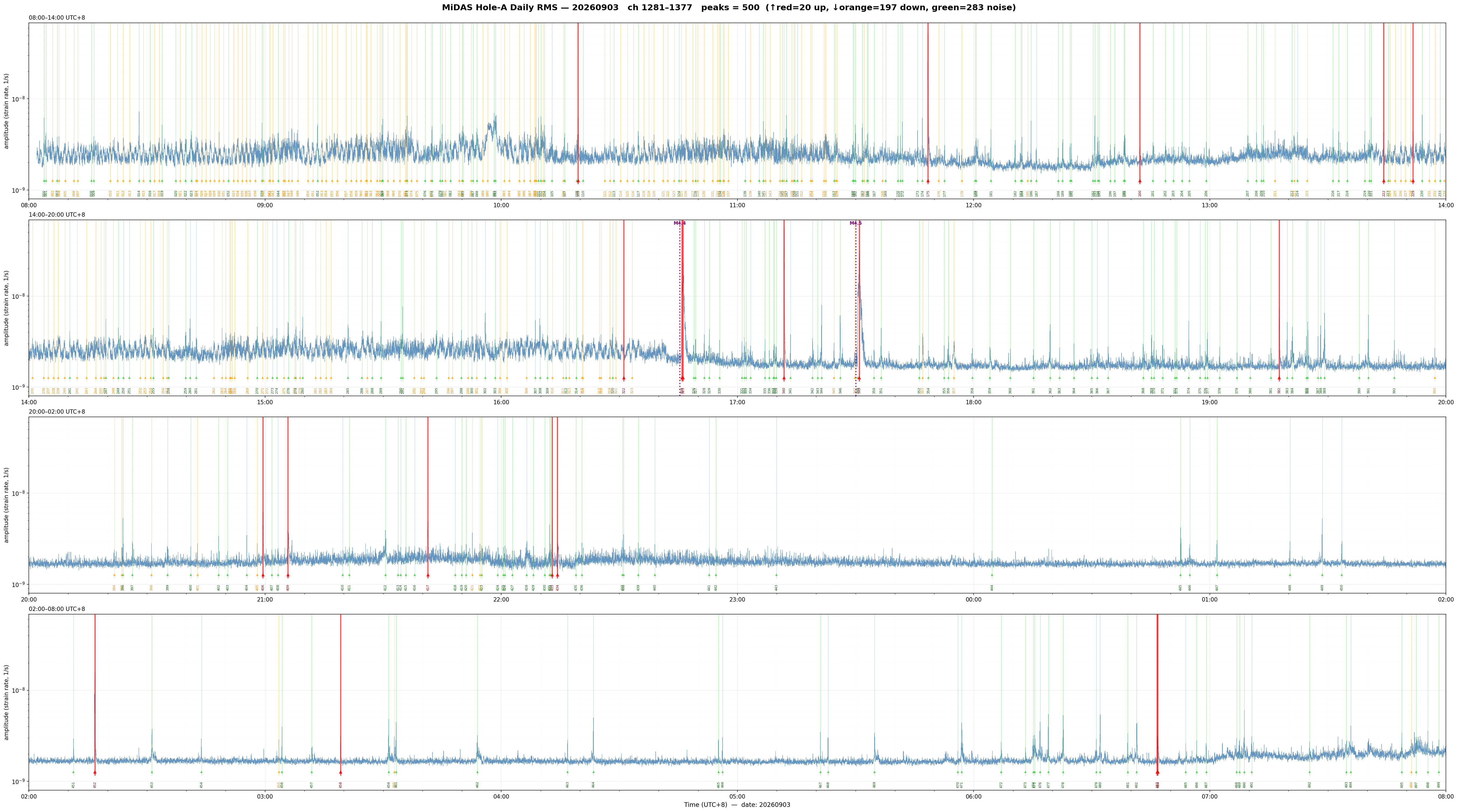Click the 13:00 time tick label
The image size is (1458, 812).
pos(1210,205)
